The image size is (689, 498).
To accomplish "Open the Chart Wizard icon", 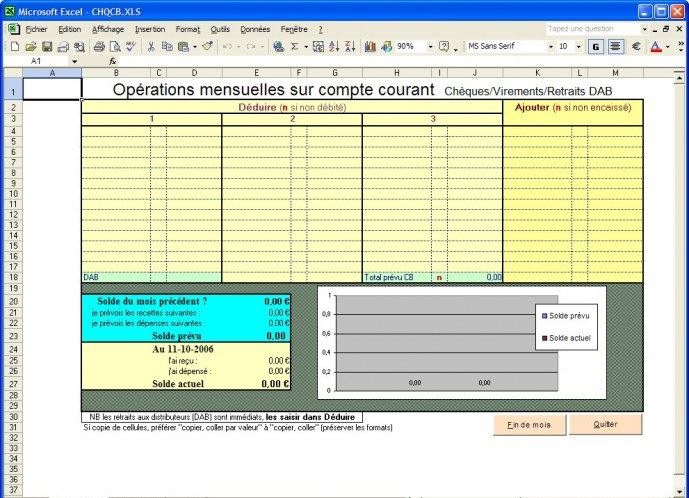I will (x=371, y=46).
